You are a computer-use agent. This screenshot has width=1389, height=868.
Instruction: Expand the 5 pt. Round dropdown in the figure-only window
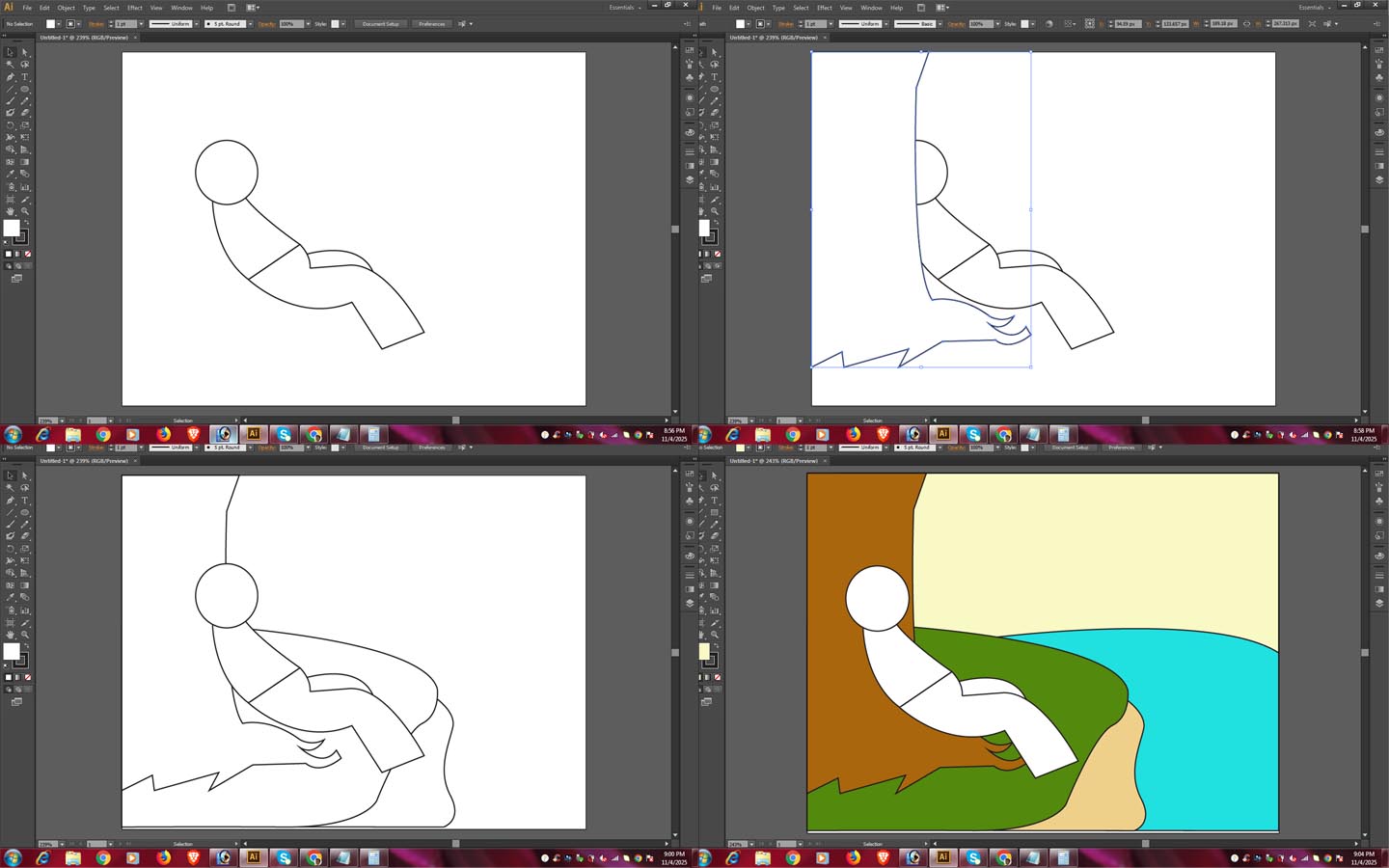click(x=250, y=24)
